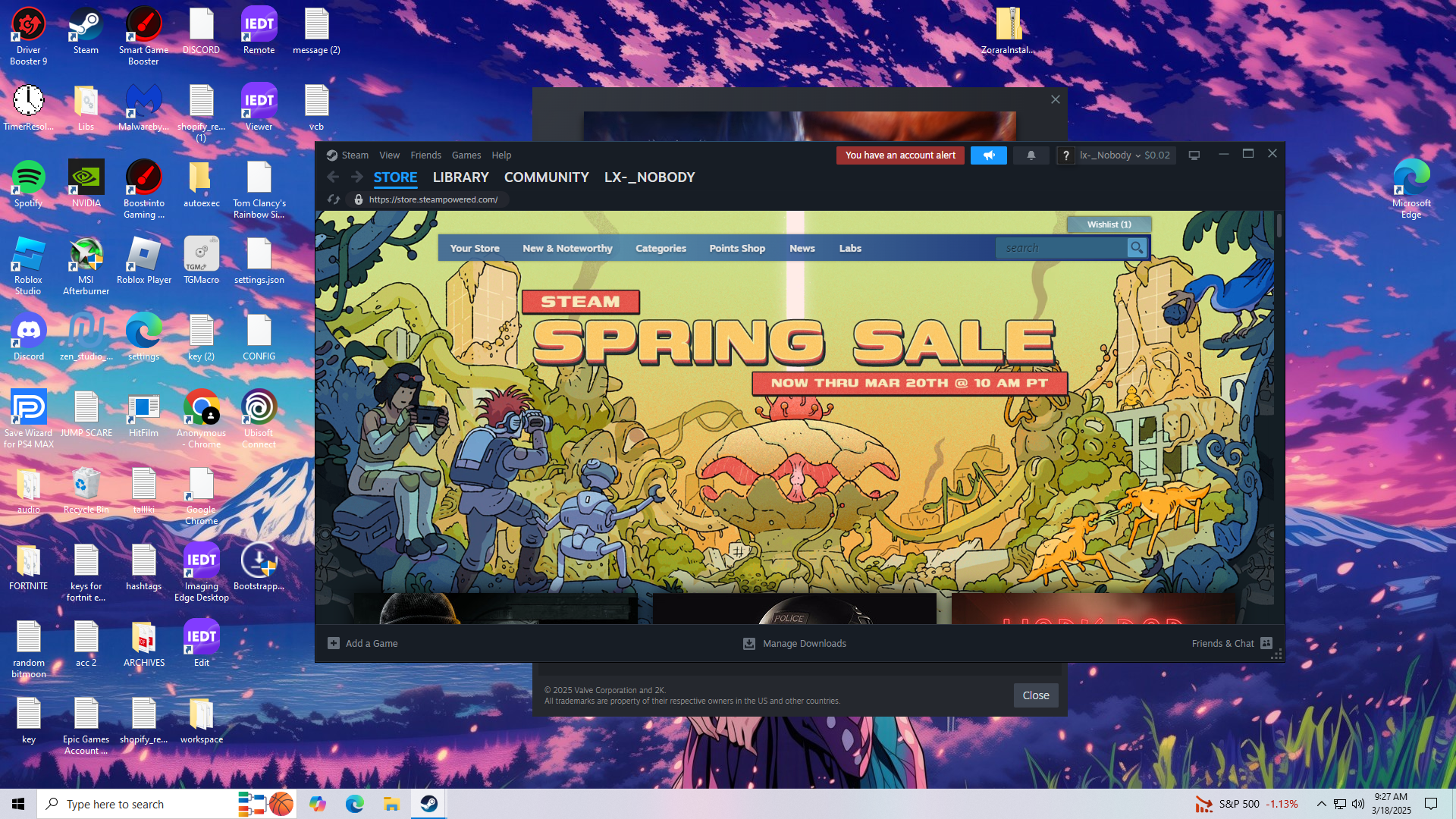Open the Games menu
Image resolution: width=1456 pixels, height=819 pixels.
coord(466,155)
